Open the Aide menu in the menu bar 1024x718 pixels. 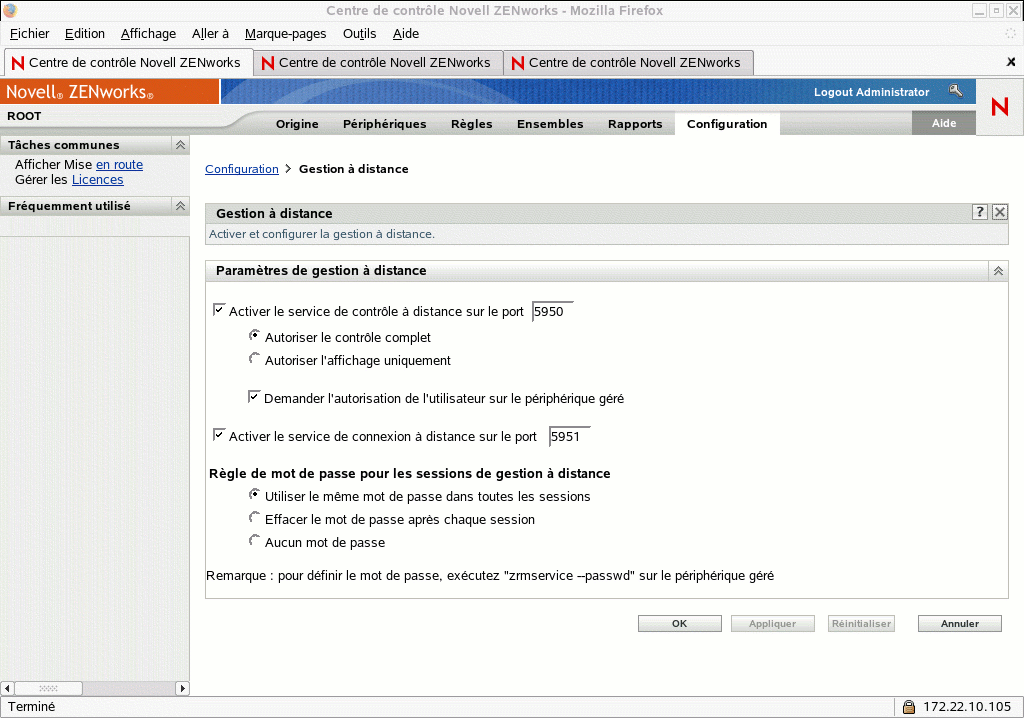pyautogui.click(x=406, y=33)
